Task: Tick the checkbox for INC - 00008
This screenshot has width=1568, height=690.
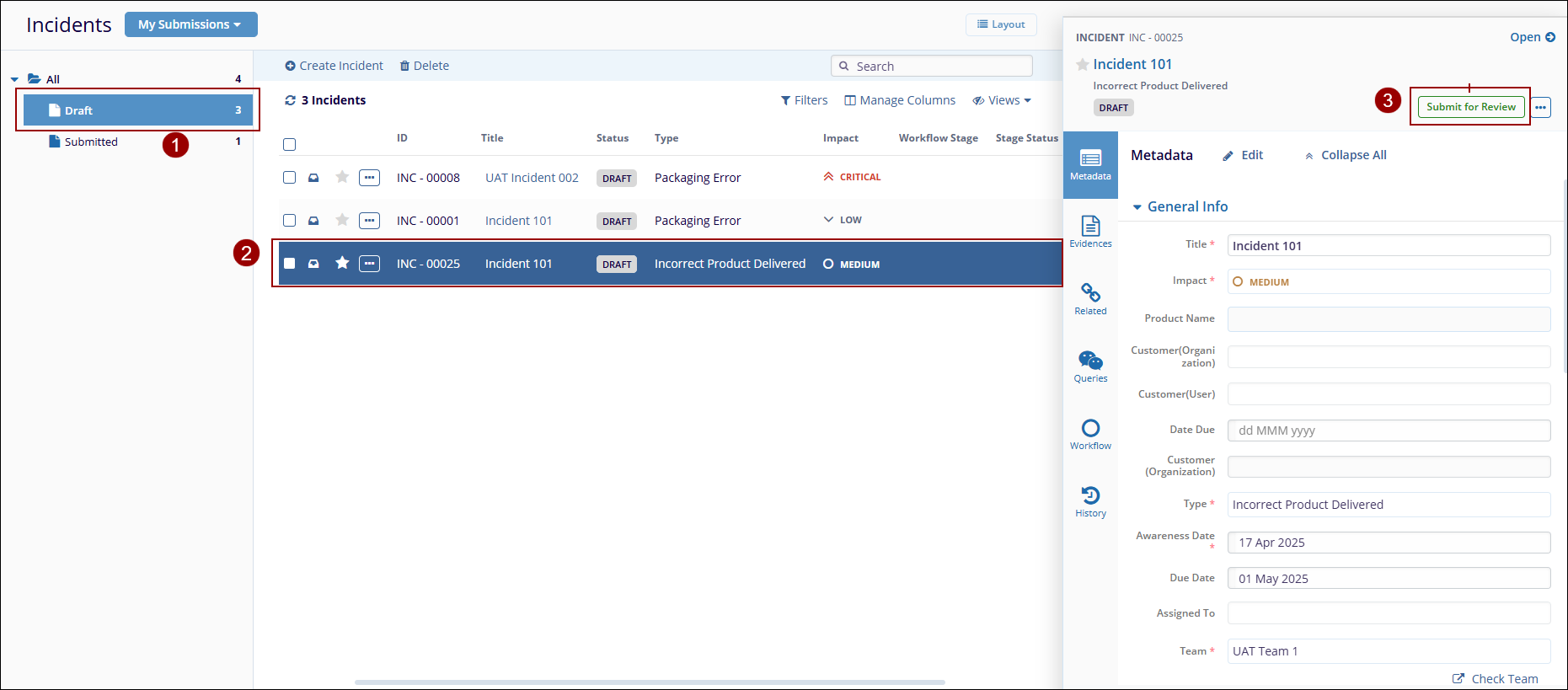Action: pos(290,178)
